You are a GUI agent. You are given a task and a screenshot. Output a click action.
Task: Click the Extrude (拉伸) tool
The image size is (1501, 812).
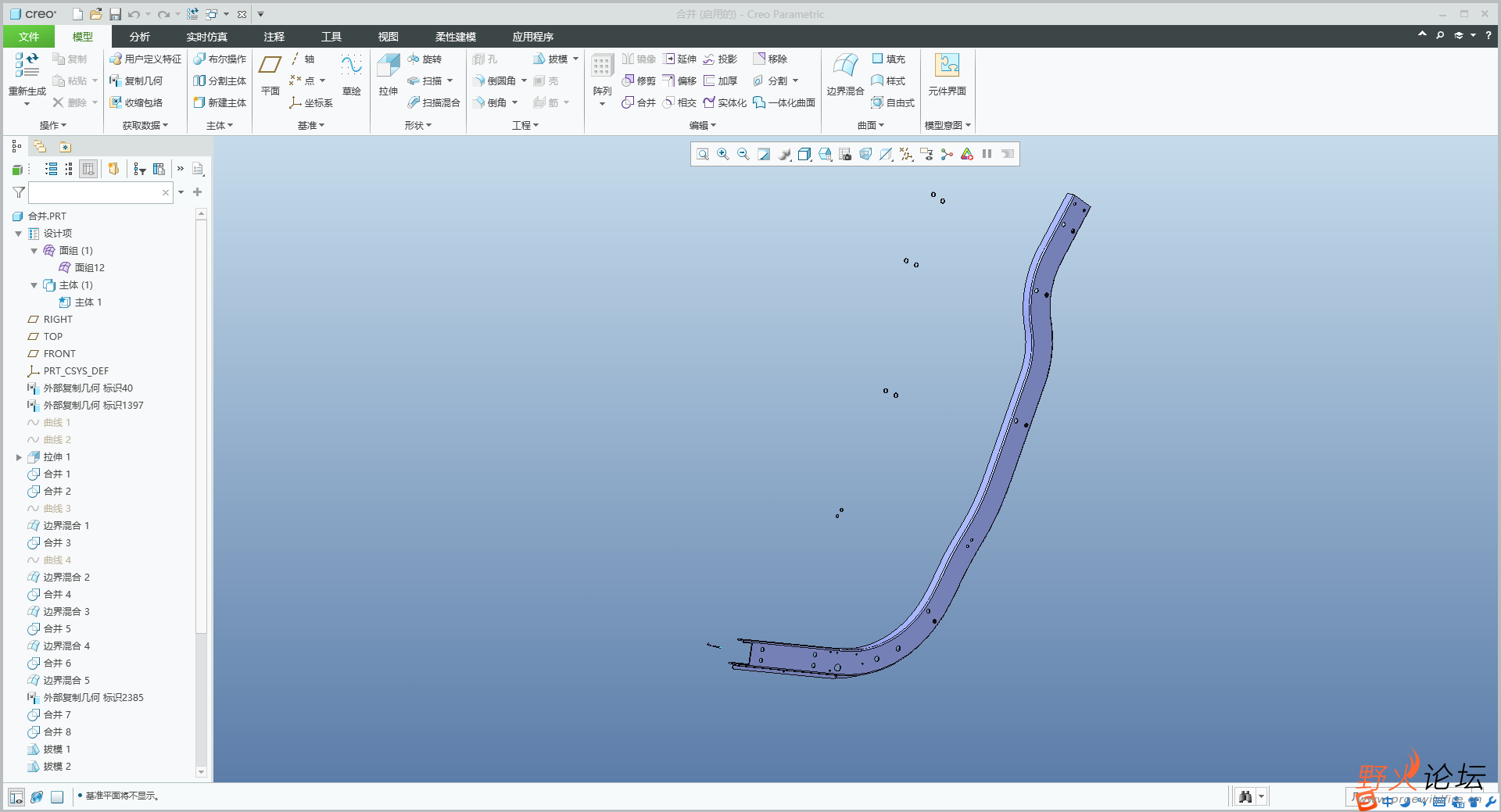(x=389, y=74)
